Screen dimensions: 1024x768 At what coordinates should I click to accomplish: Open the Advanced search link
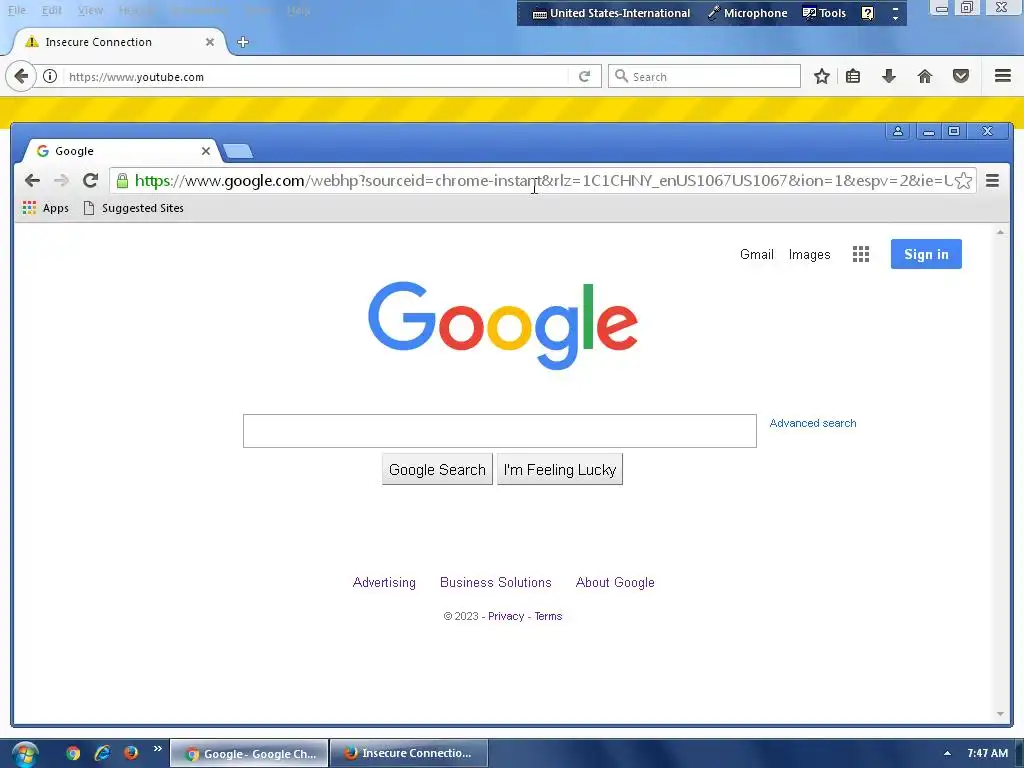[x=812, y=423]
